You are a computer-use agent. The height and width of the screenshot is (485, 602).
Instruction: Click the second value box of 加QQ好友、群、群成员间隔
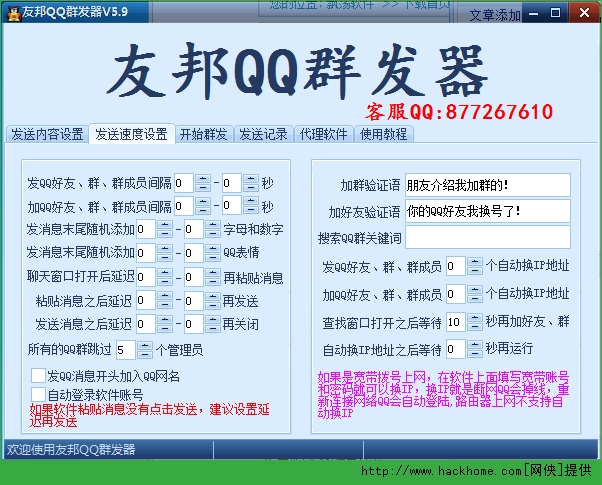[232, 206]
